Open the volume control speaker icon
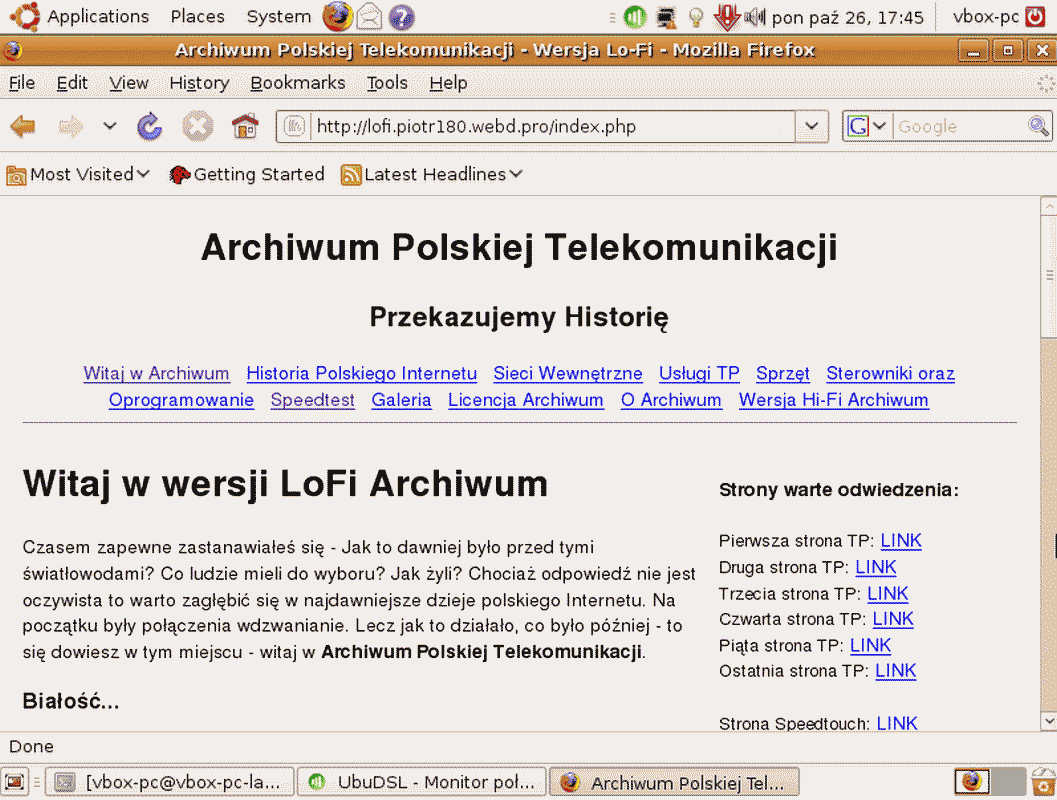Viewport: 1057px width, 800px height. [x=755, y=16]
